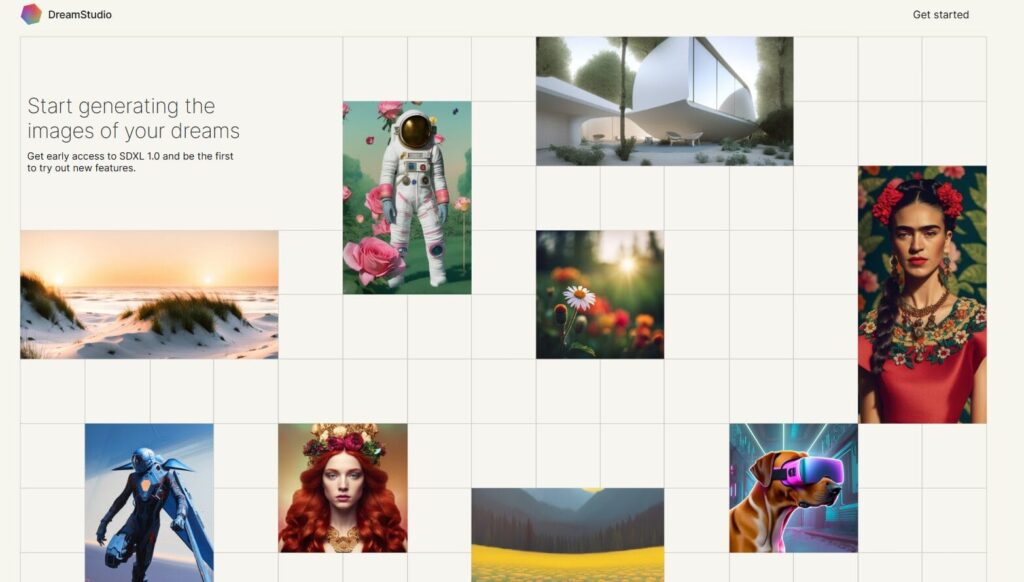Click the DreamStudio brand name text
Screen dimensions: 1024x582
pyautogui.click(x=80, y=14)
